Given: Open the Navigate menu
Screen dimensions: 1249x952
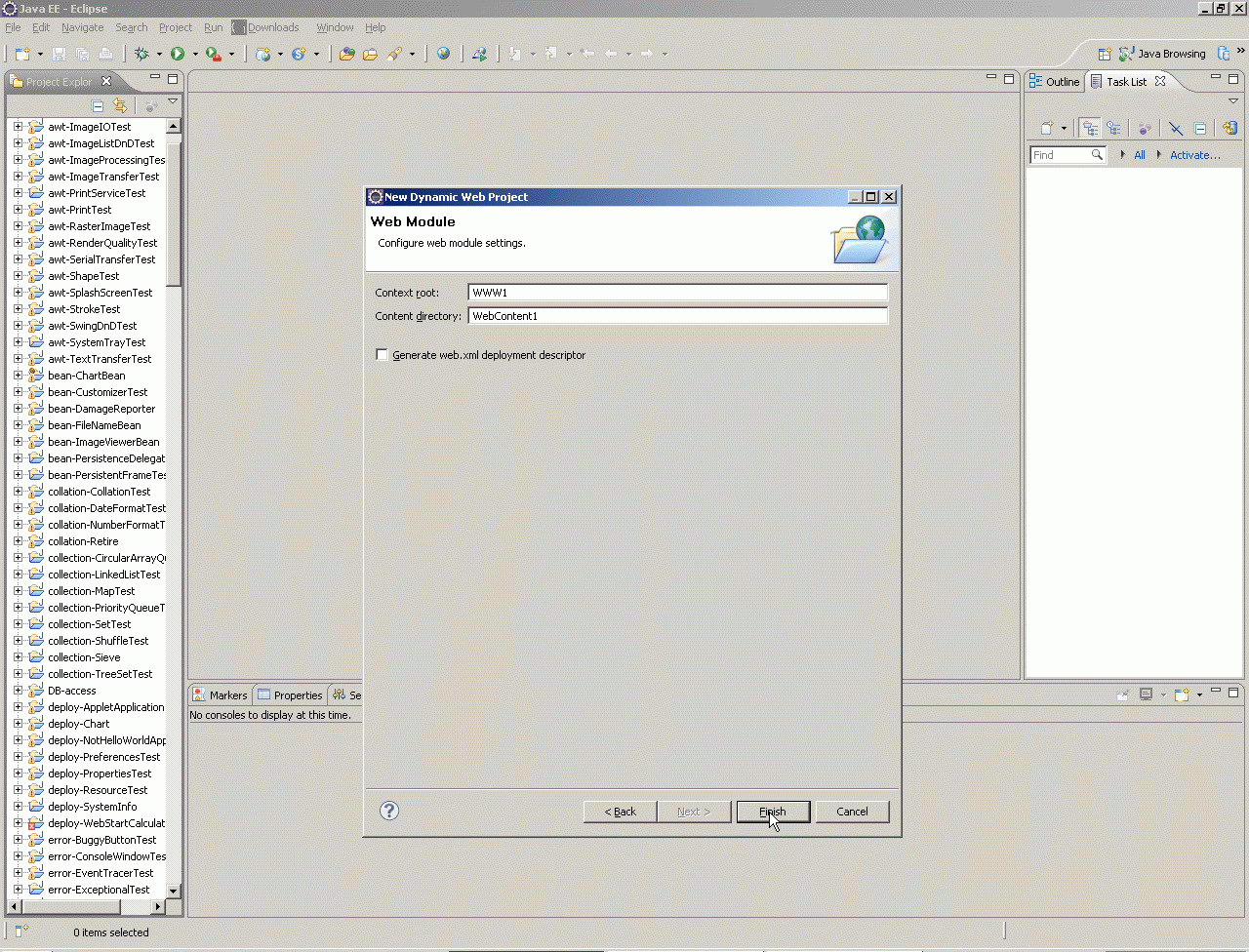Looking at the screenshot, I should (82, 27).
